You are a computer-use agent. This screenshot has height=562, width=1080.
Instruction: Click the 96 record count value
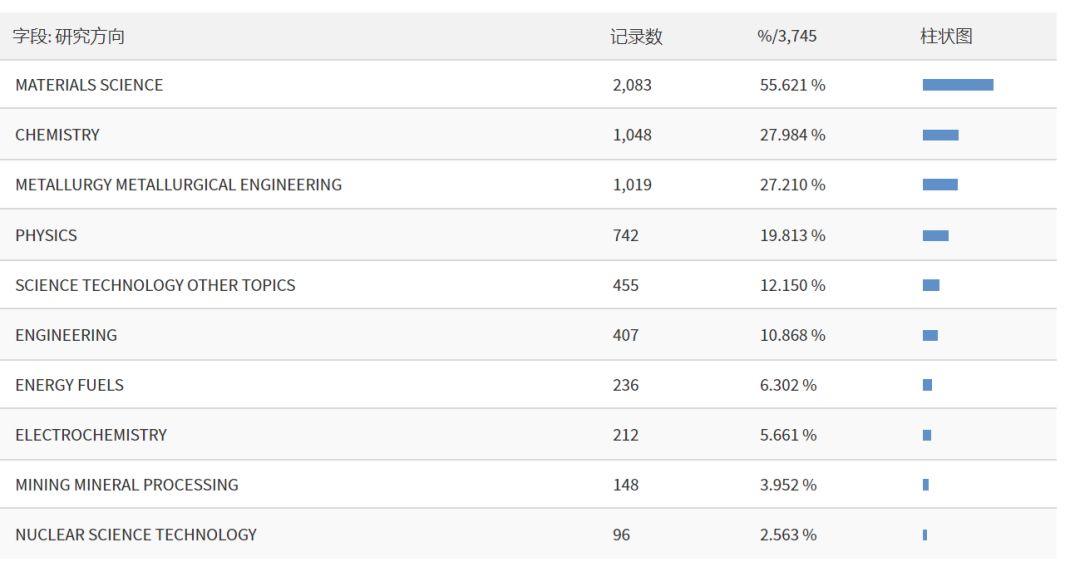point(621,535)
